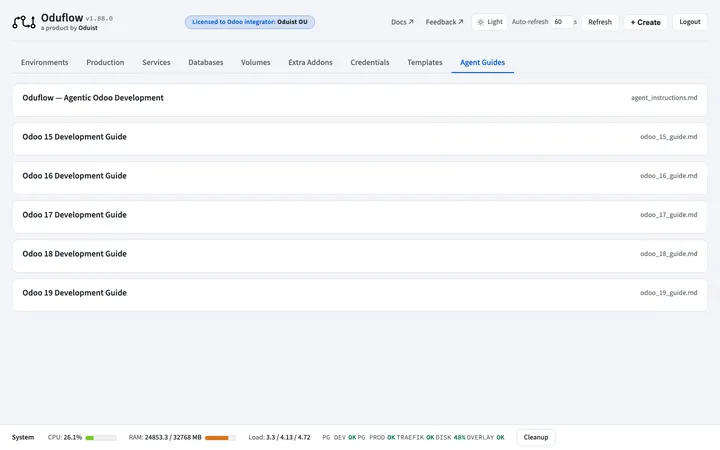Switch to the Production tab
Viewport: 720px width, 450px height.
(105, 62)
